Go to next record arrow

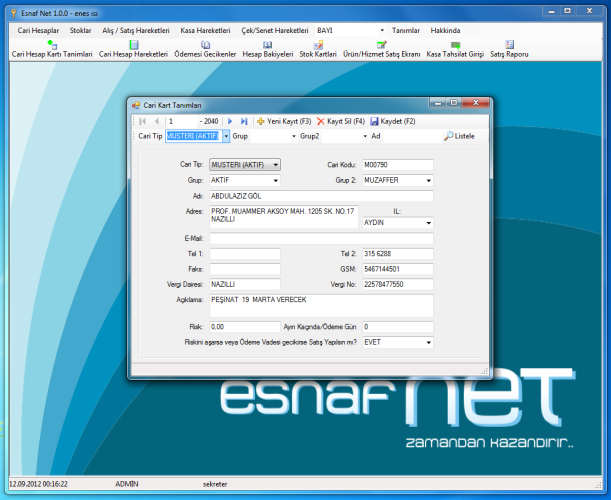click(230, 121)
